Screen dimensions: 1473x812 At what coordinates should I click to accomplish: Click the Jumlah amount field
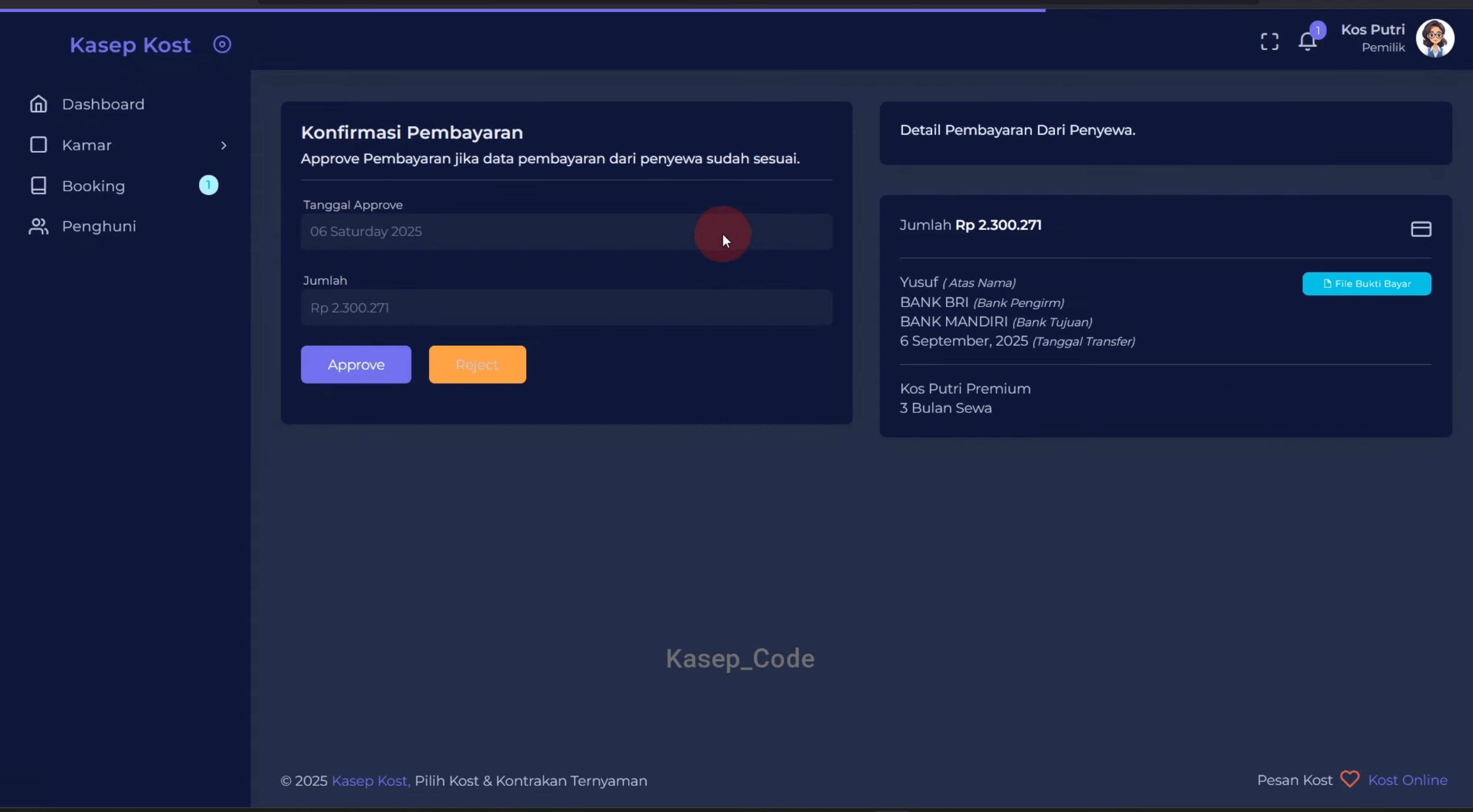[566, 308]
